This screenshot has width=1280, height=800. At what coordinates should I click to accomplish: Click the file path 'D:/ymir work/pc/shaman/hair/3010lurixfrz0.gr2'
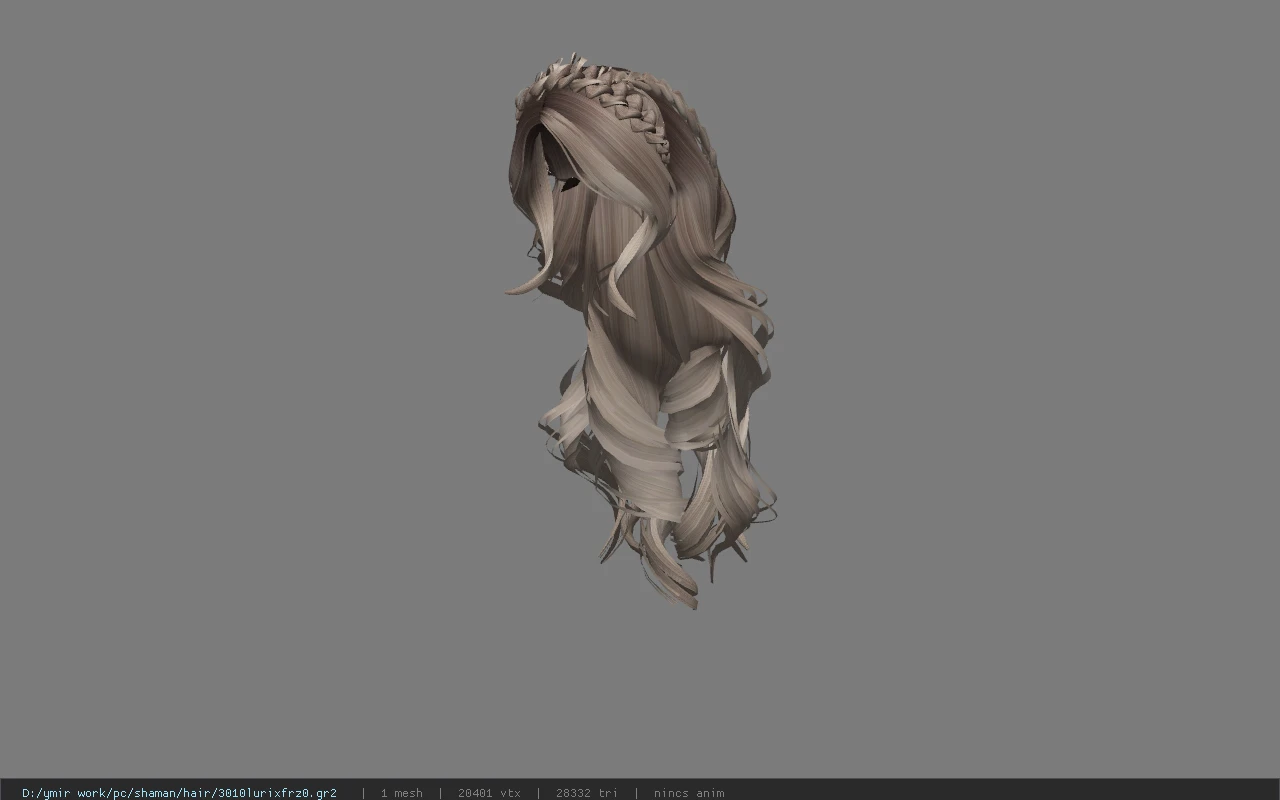(179, 793)
